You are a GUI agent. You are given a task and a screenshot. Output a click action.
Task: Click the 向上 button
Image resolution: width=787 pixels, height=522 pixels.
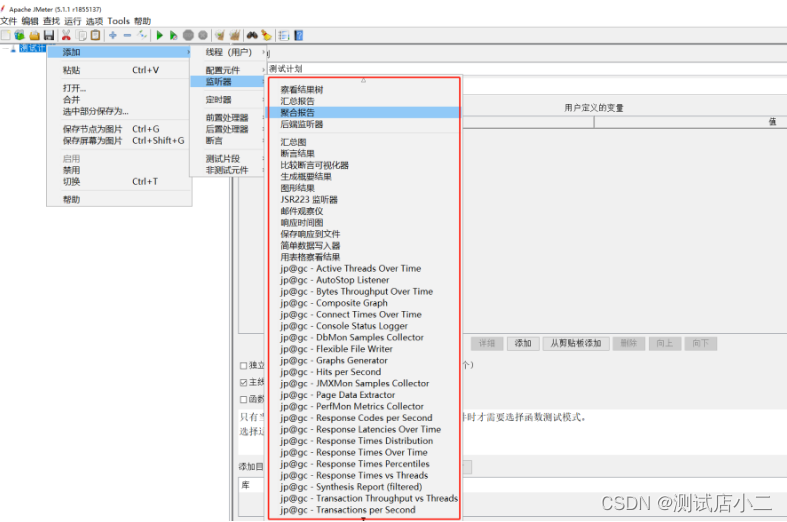665,343
